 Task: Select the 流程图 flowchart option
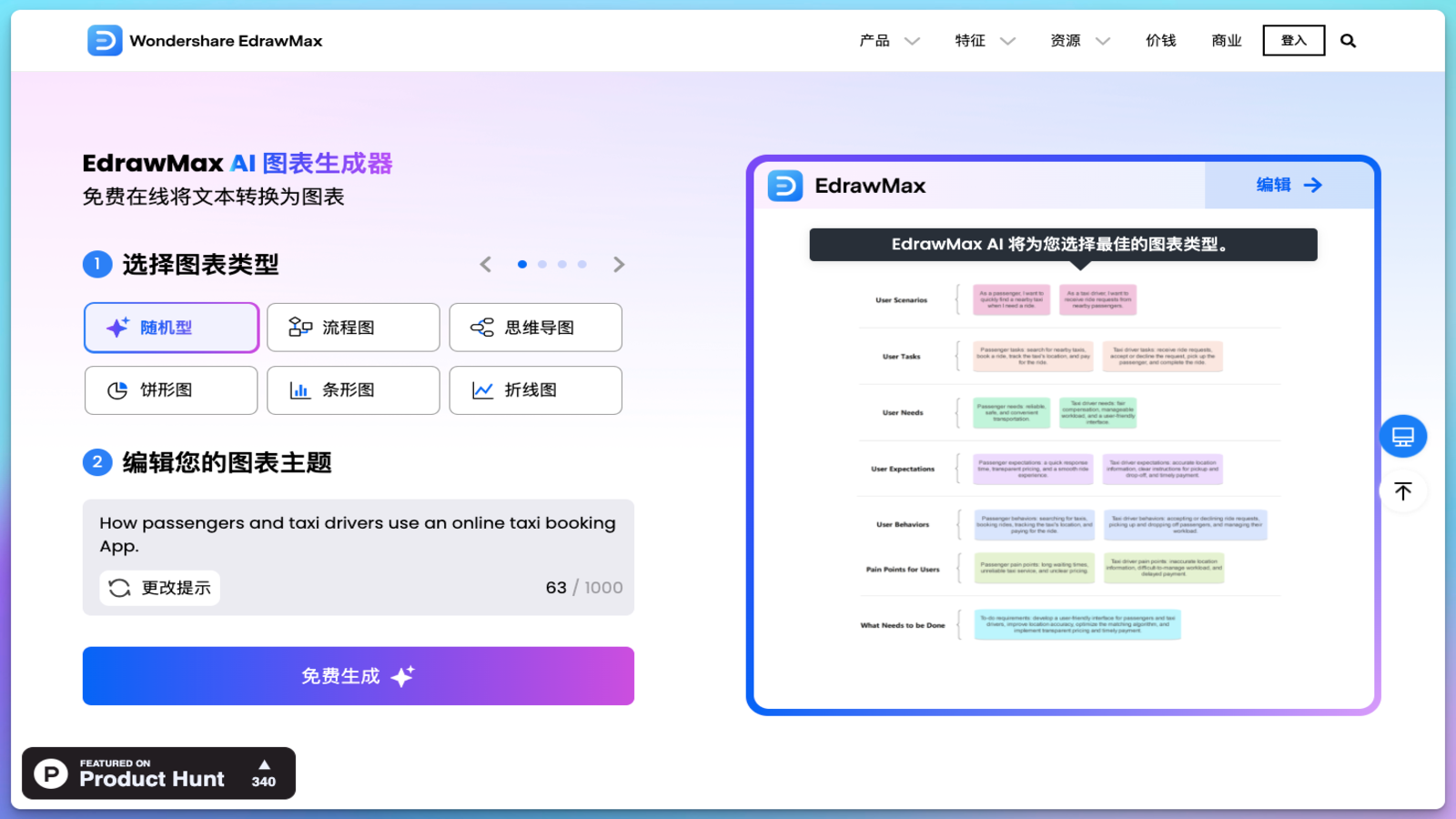(353, 328)
